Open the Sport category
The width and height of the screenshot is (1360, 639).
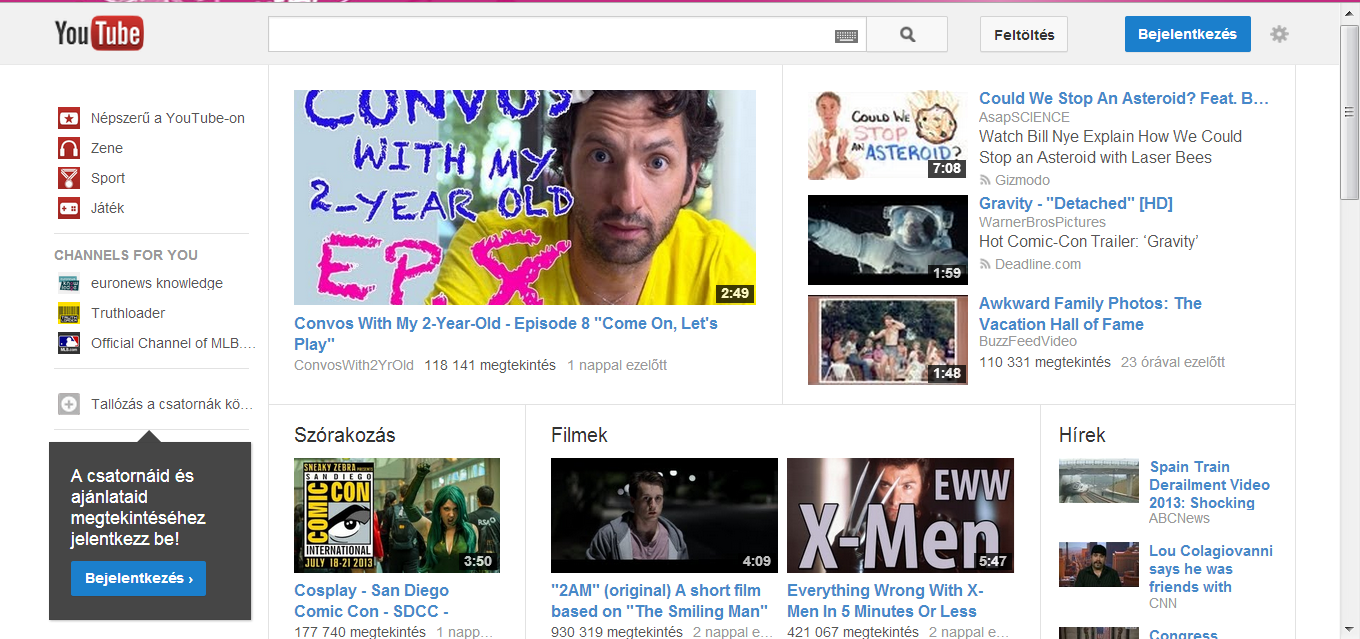(x=108, y=178)
